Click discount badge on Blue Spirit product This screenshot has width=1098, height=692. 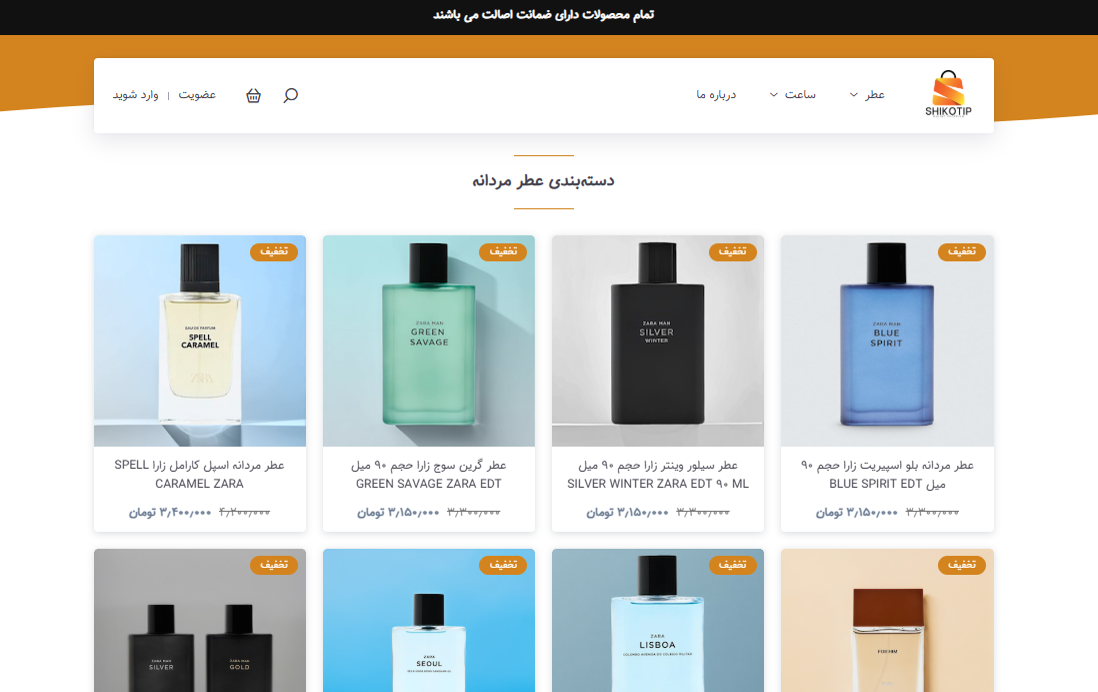pos(961,251)
